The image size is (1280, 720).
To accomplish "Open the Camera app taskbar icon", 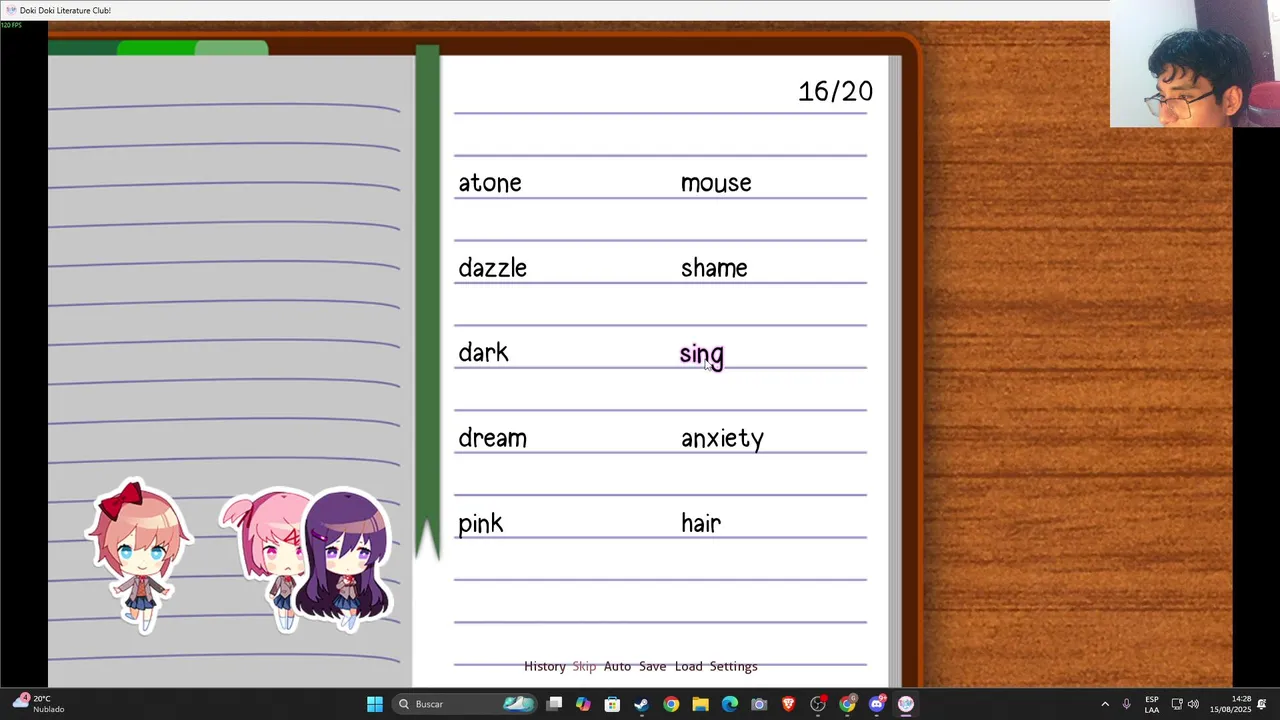I will click(759, 704).
